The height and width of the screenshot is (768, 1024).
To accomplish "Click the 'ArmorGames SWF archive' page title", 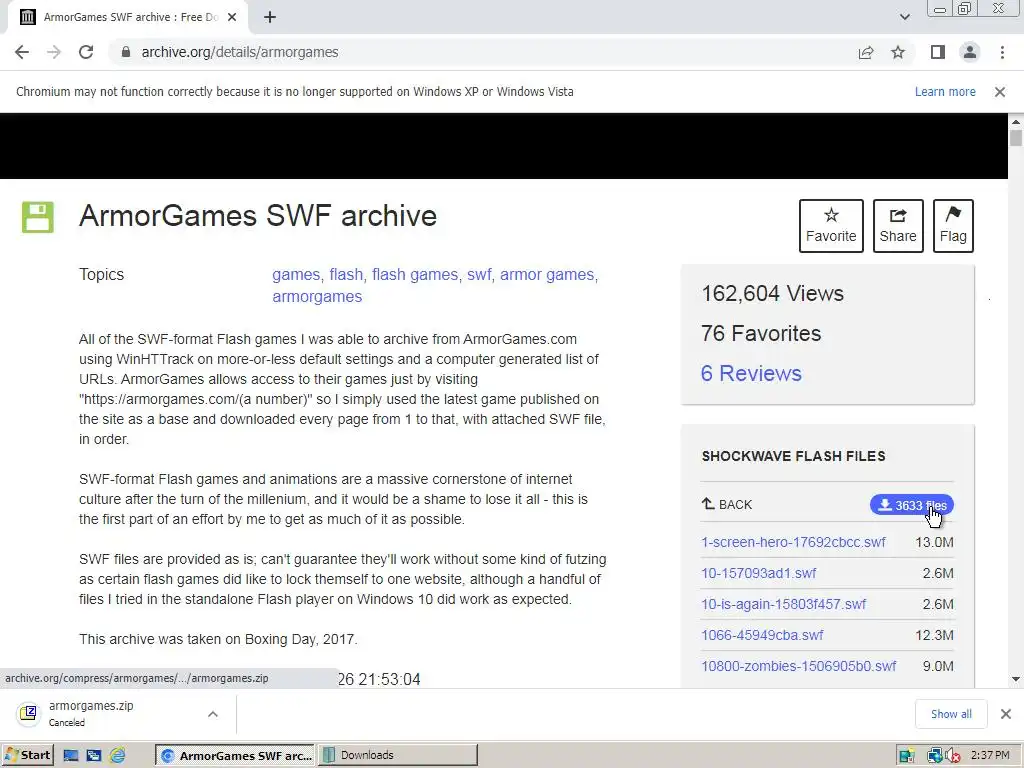I will [x=258, y=216].
